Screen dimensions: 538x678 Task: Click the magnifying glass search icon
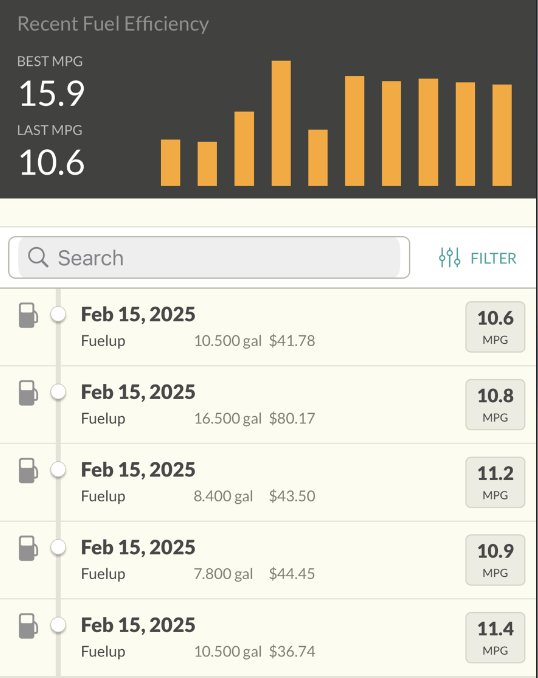point(38,257)
